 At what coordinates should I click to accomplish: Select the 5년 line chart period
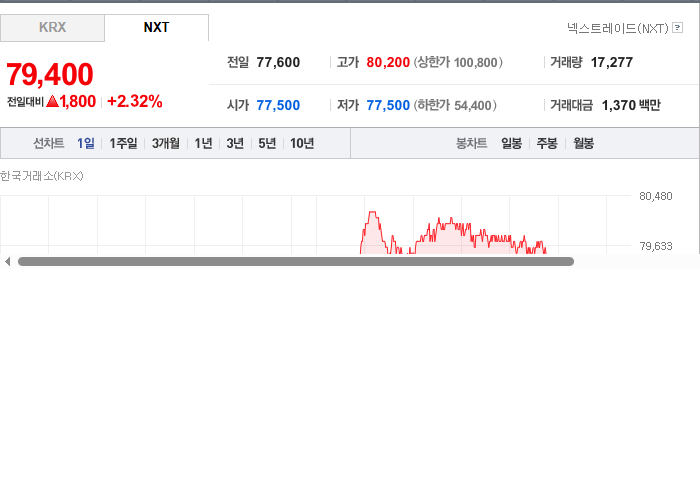pyautogui.click(x=267, y=143)
